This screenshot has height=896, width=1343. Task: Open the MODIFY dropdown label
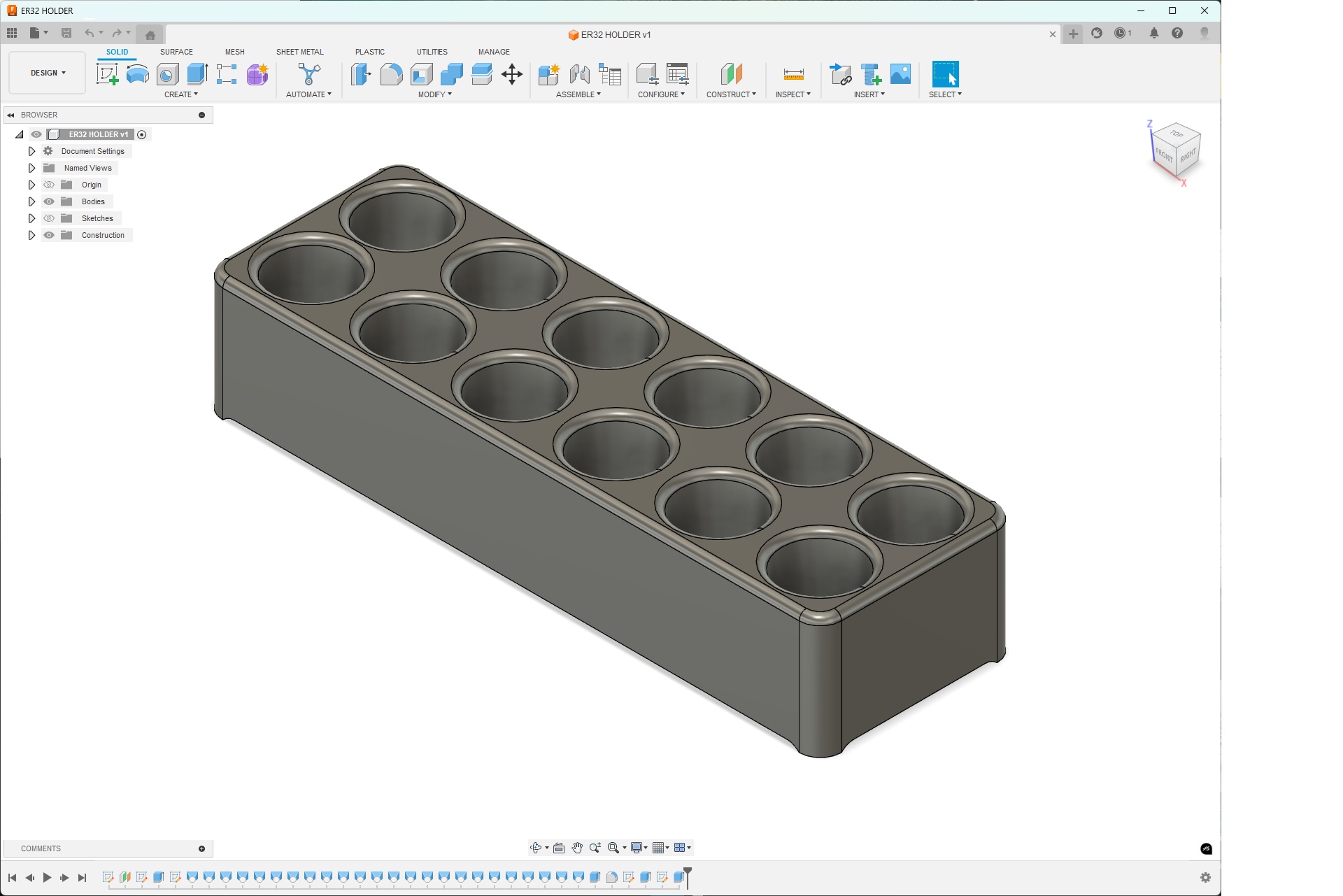point(434,94)
